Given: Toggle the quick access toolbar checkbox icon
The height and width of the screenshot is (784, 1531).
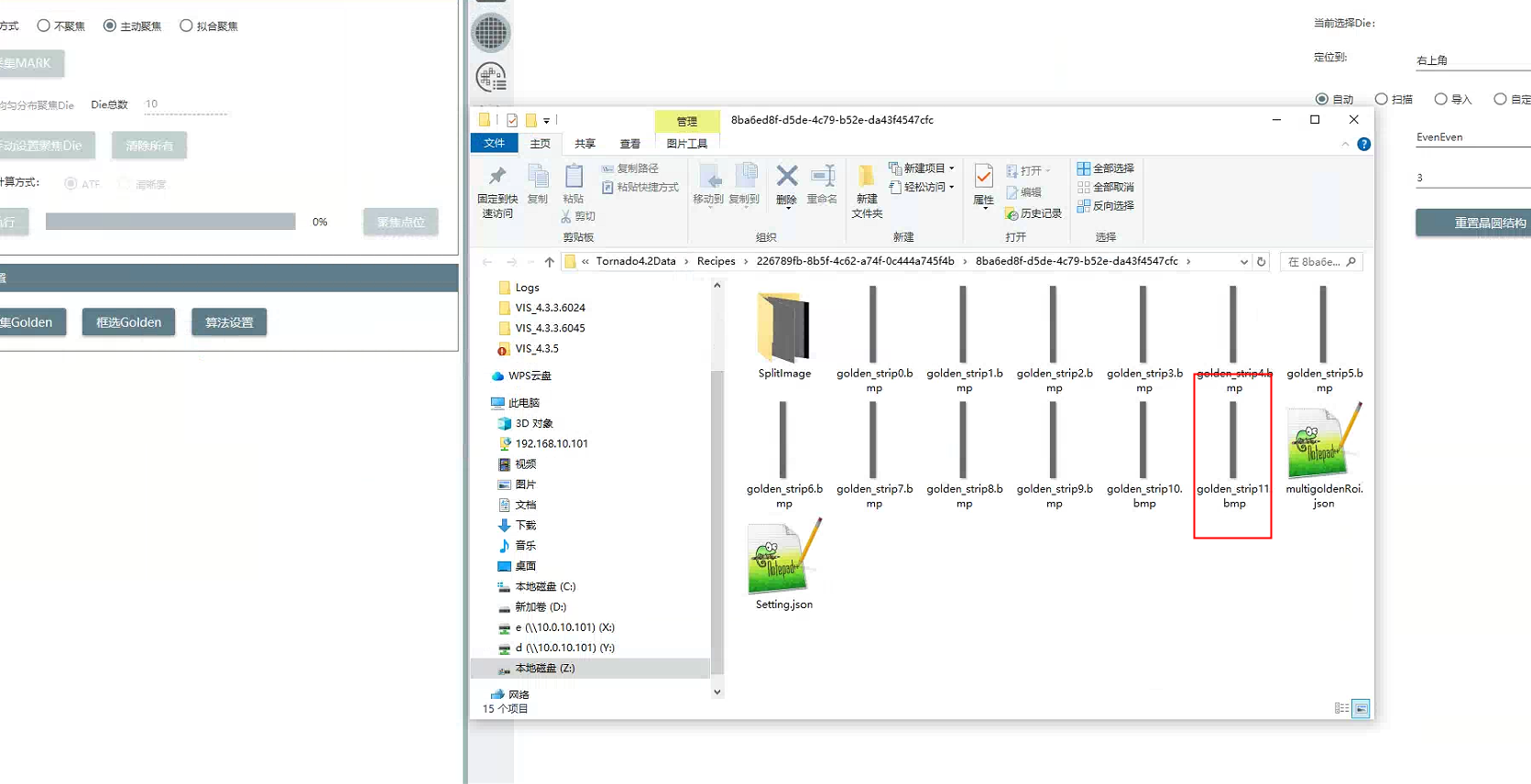Looking at the screenshot, I should click(x=512, y=120).
